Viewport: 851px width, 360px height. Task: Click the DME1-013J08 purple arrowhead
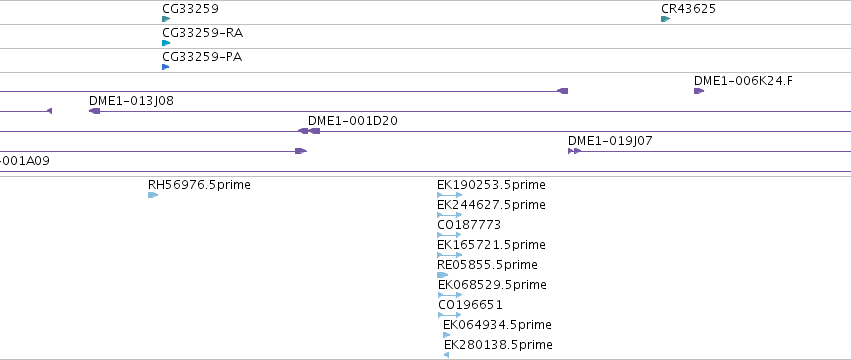point(94,111)
